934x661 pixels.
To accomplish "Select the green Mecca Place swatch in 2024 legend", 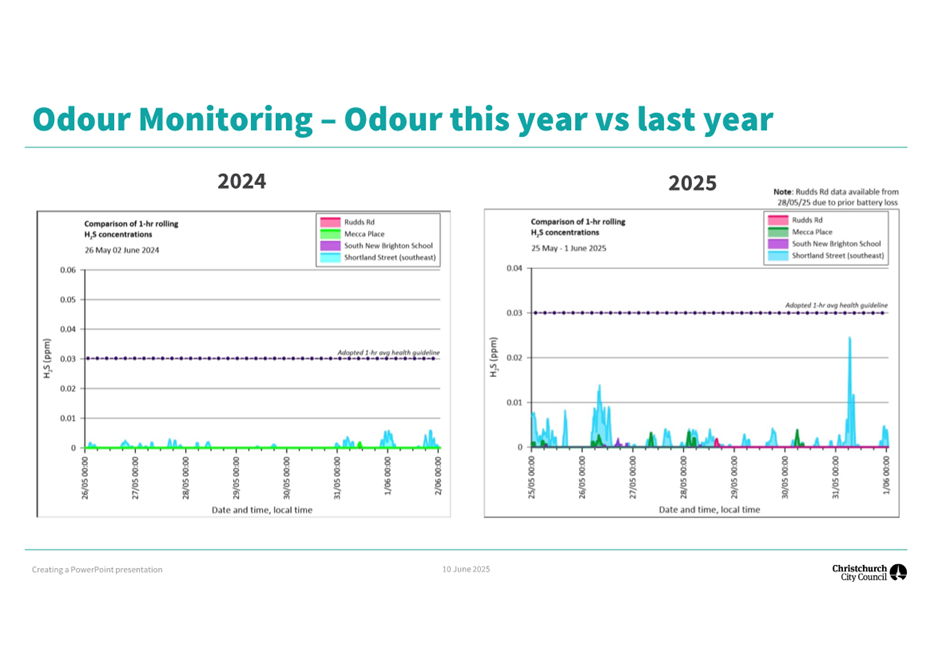I will click(330, 233).
